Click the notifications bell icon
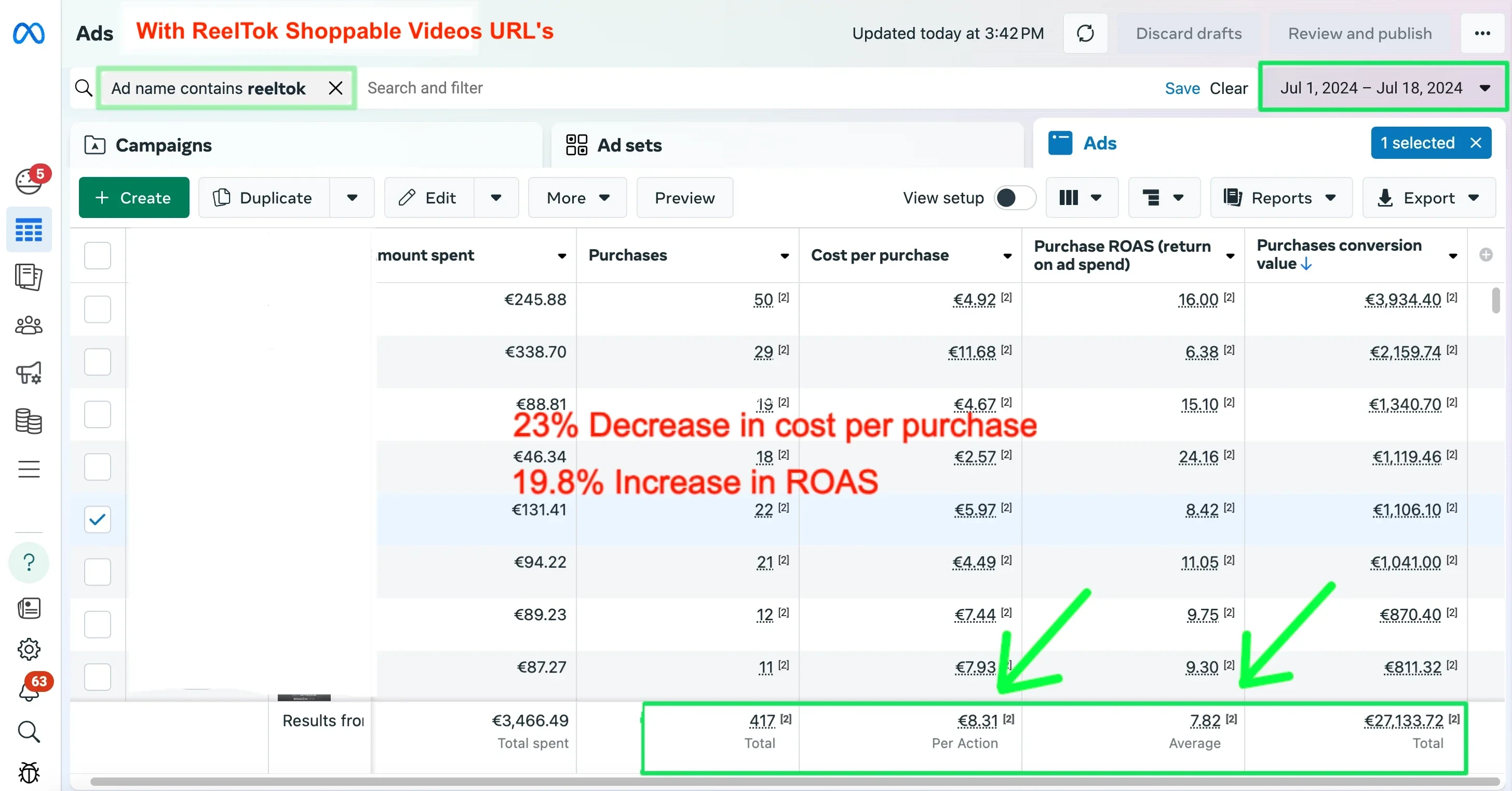 coord(29,691)
